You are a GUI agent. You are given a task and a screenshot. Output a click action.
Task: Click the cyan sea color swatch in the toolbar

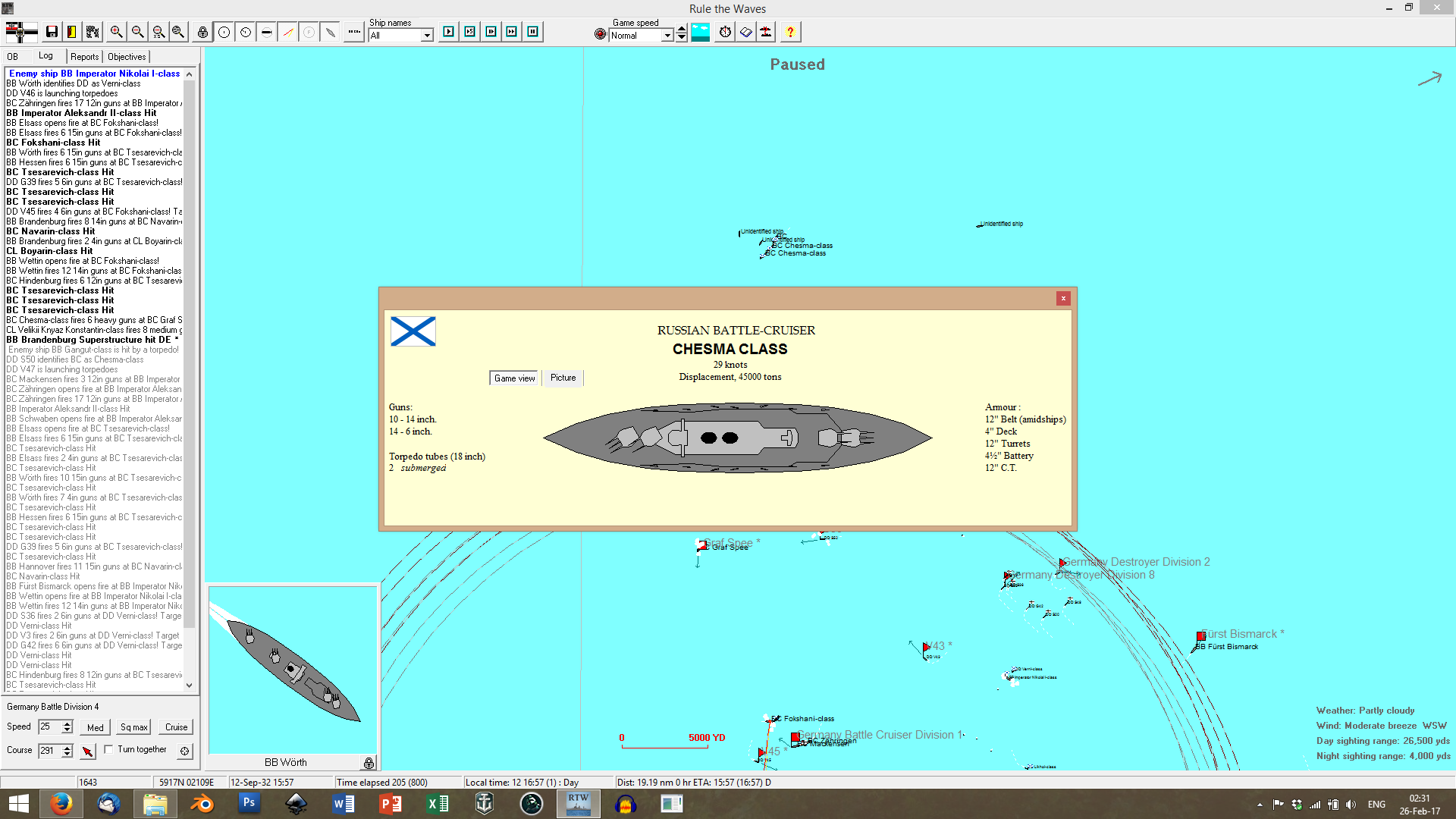point(700,32)
